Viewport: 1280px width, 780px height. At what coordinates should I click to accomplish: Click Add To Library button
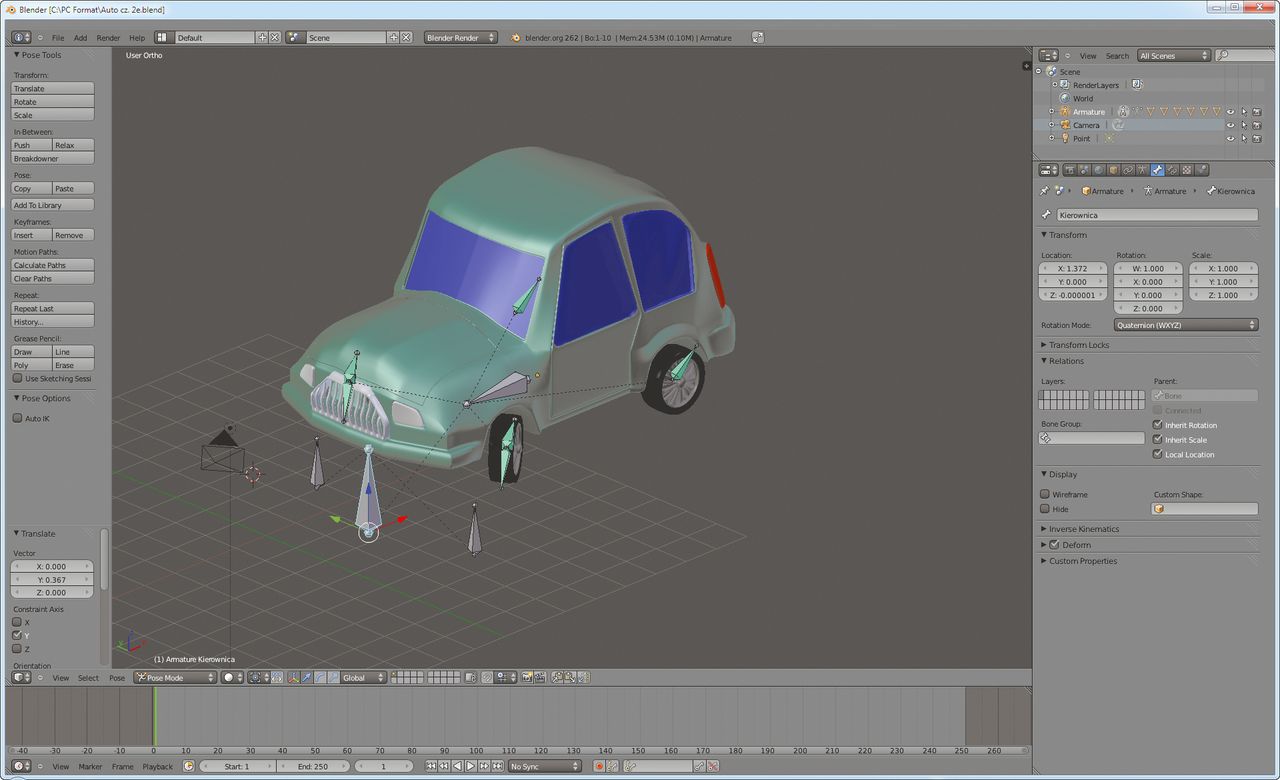(x=52, y=205)
